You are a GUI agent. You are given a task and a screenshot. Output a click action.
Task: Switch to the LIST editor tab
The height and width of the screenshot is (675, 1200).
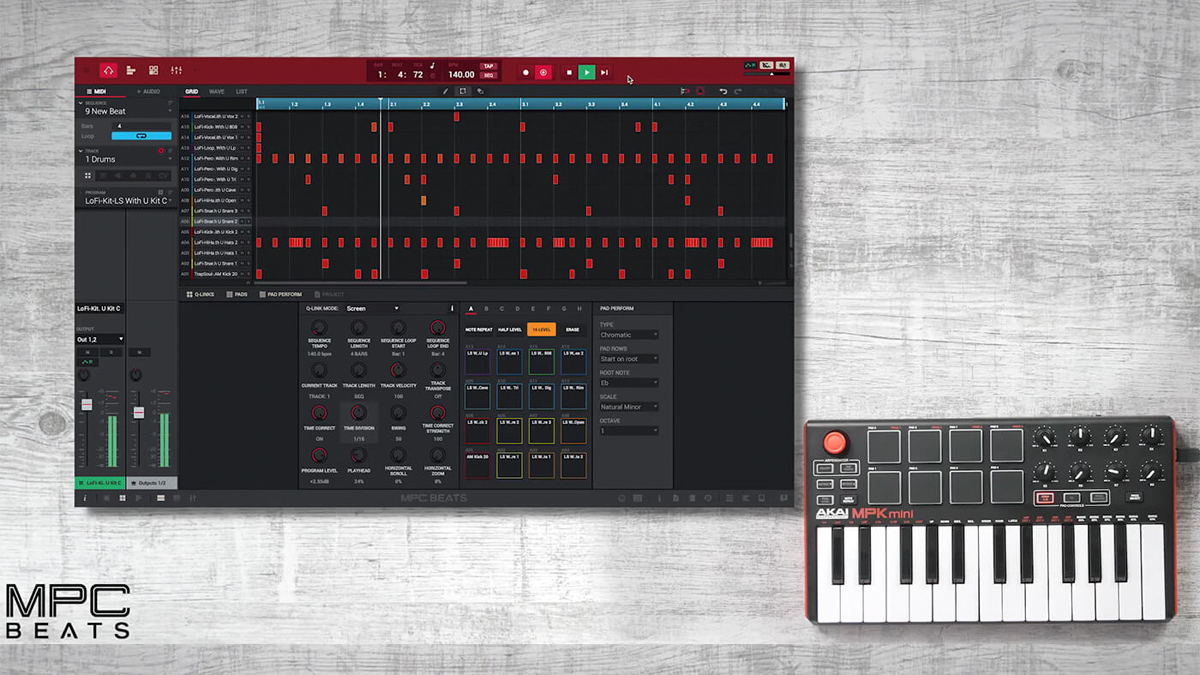(x=242, y=91)
